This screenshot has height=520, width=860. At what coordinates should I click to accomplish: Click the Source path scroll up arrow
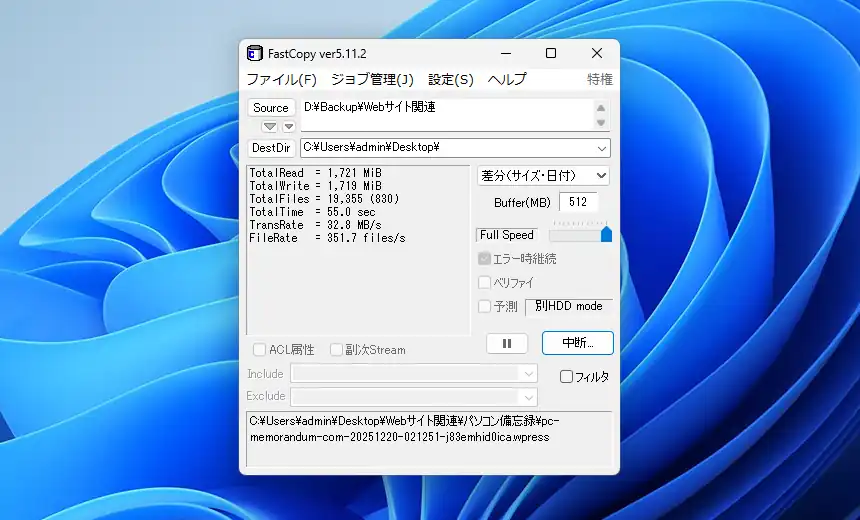(601, 108)
